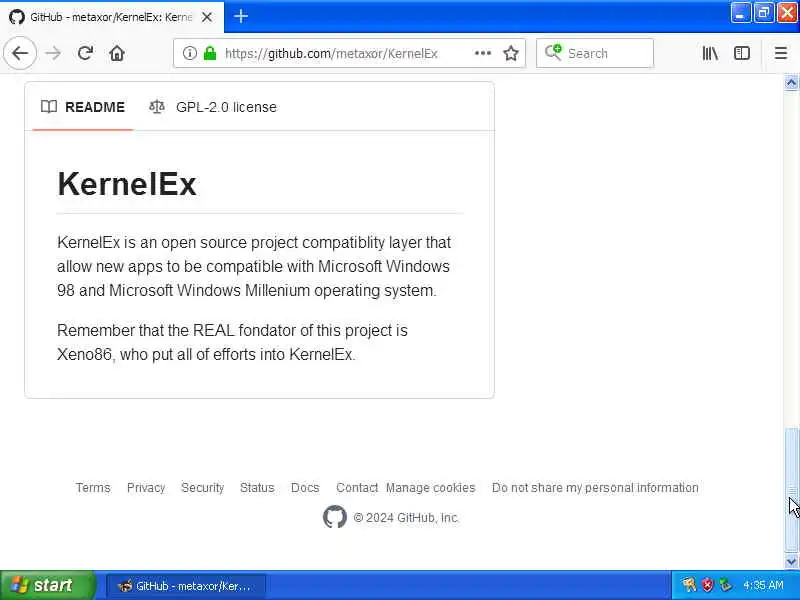Switch to the GPL-2.0 license tab
Screen dimensions: 800x600
213,107
